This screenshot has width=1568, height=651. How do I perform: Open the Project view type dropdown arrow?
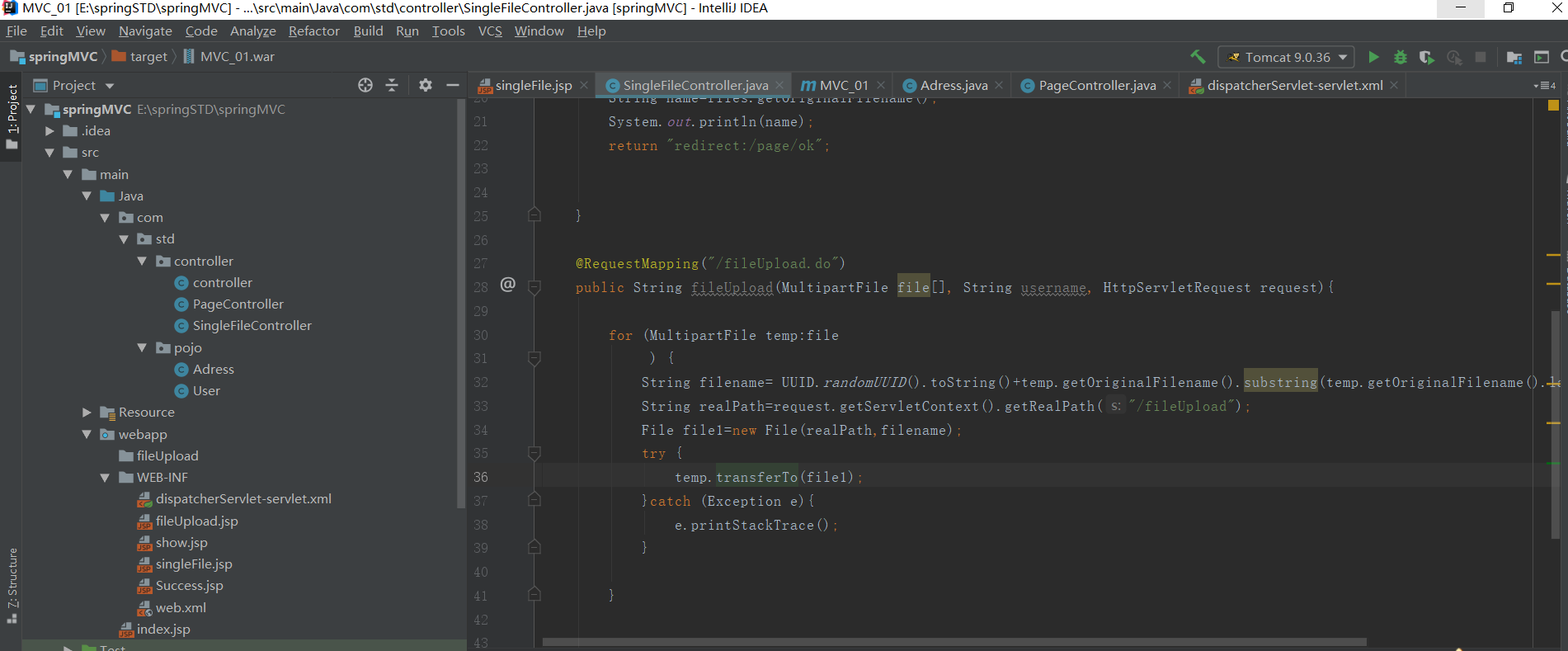(110, 86)
